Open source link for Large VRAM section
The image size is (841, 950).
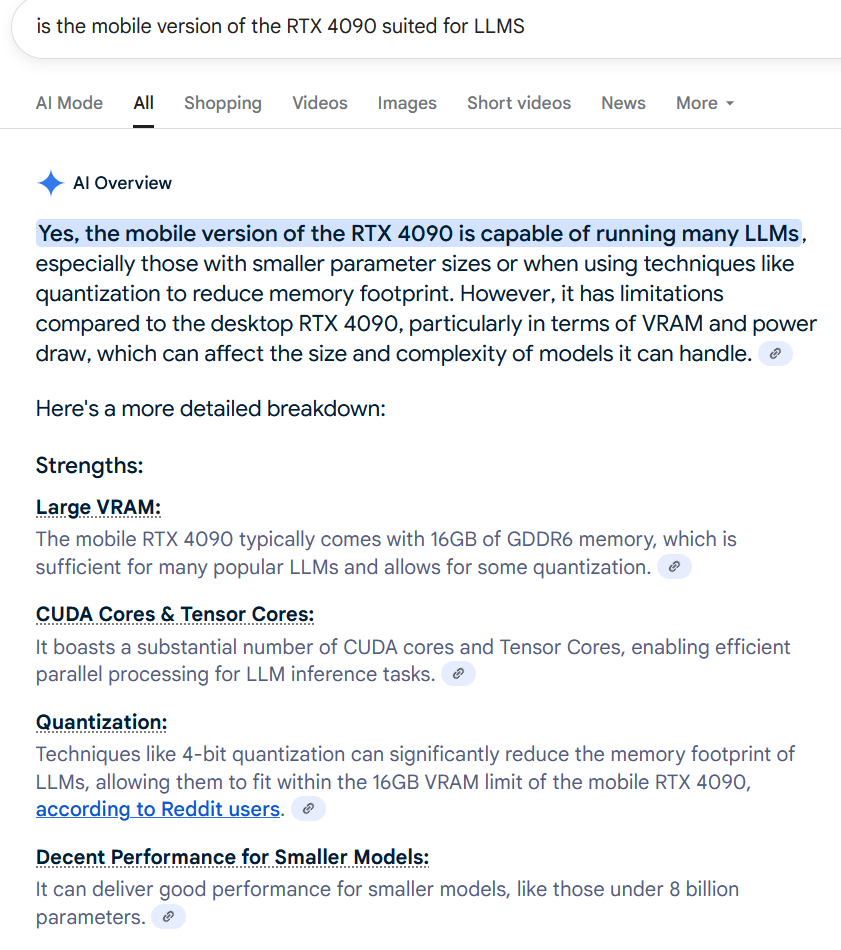[x=674, y=567]
